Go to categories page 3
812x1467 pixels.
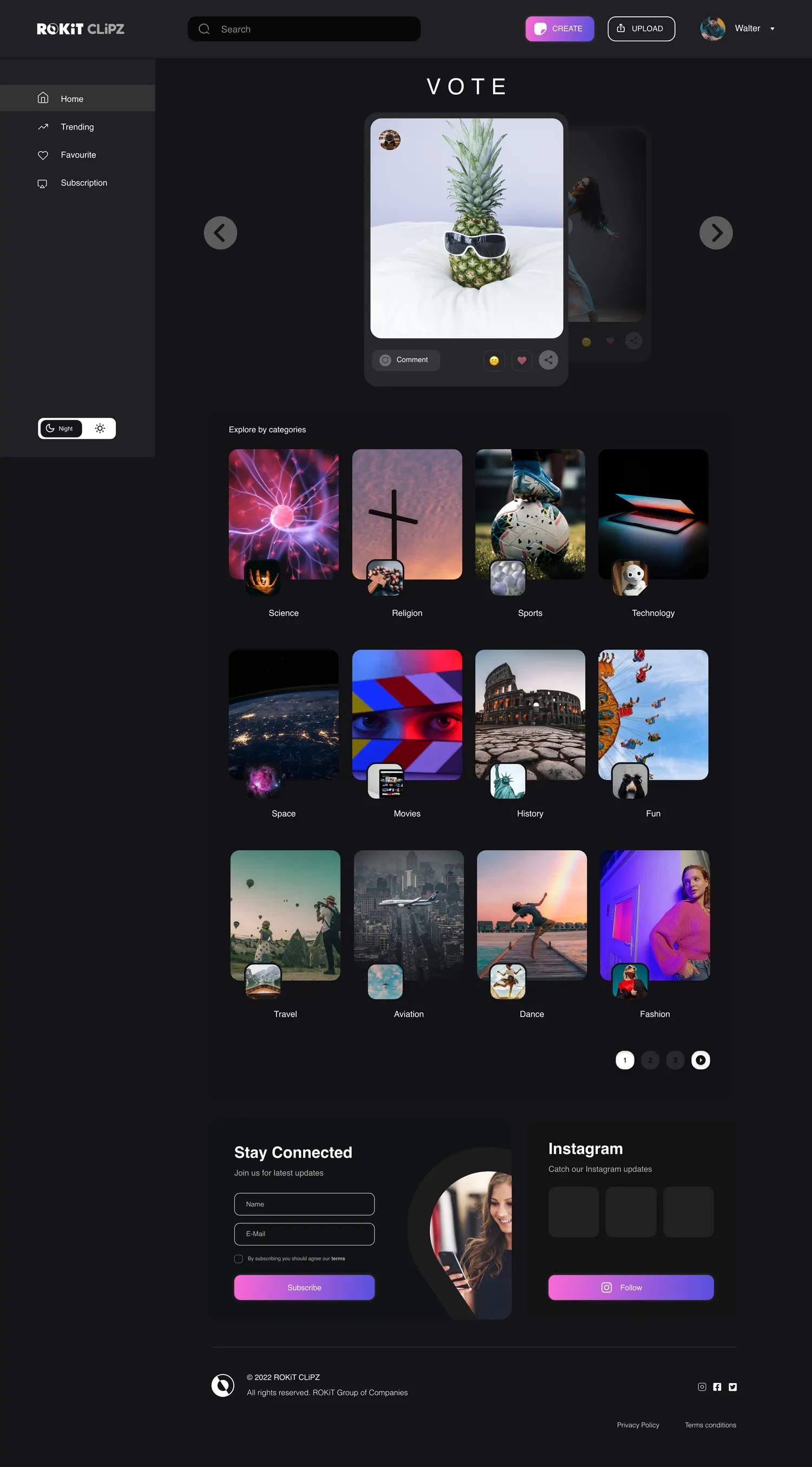[676, 1060]
